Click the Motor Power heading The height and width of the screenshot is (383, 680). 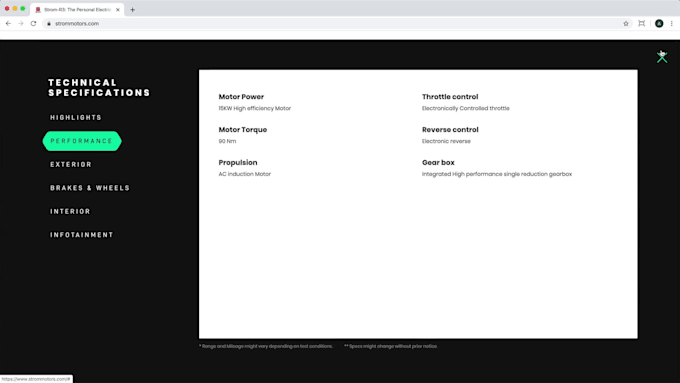click(x=241, y=97)
